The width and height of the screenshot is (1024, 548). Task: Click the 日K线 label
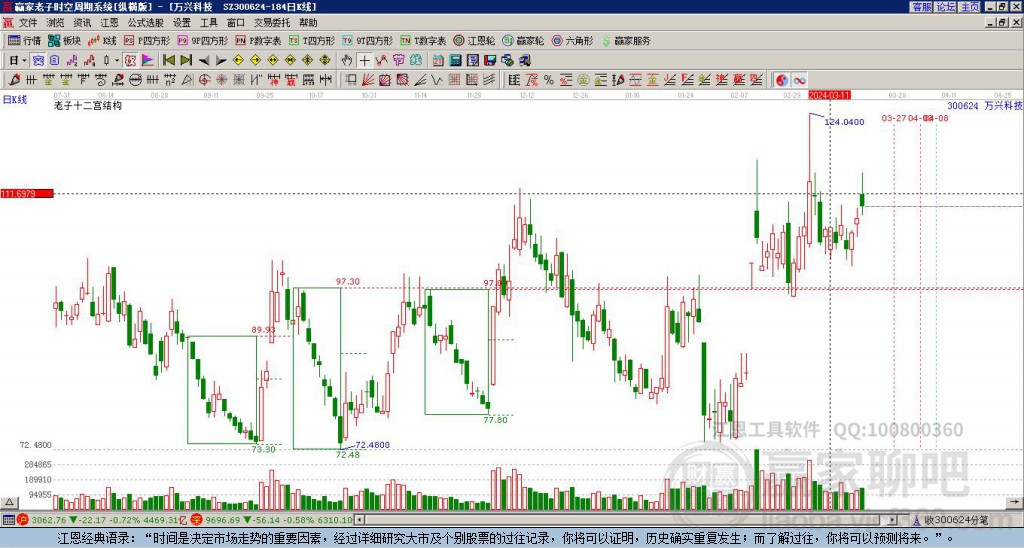pyautogui.click(x=14, y=100)
